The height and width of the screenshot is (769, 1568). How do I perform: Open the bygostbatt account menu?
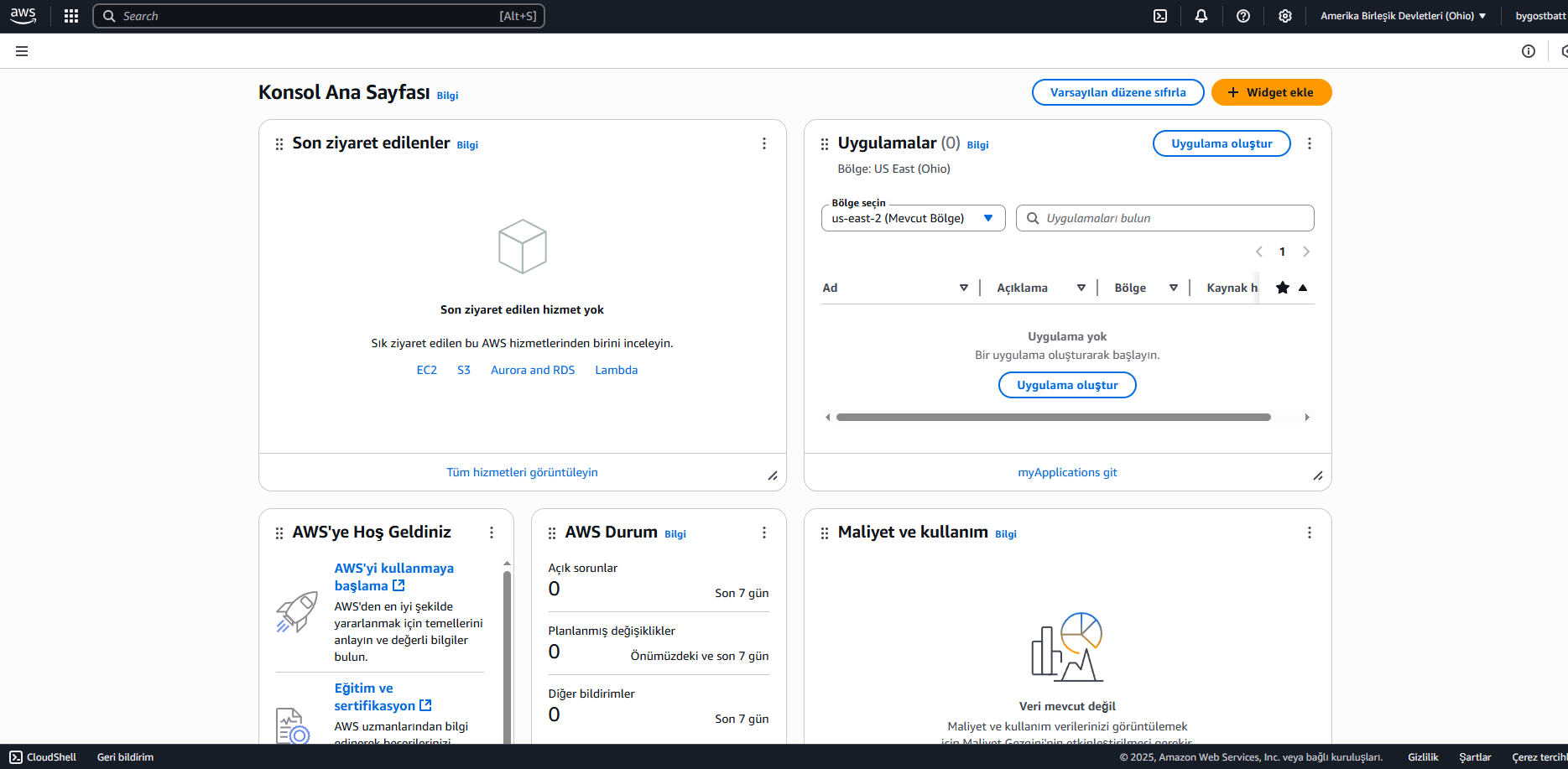point(1540,16)
